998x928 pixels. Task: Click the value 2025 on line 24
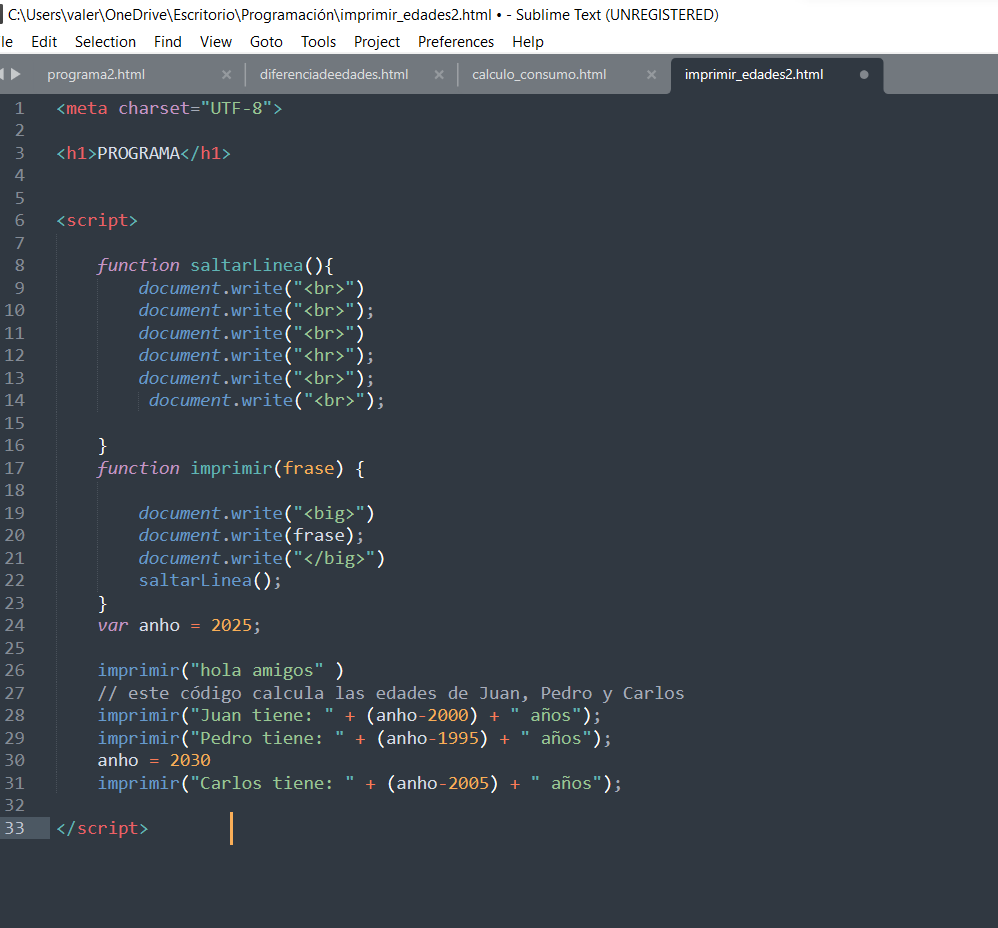click(x=232, y=626)
